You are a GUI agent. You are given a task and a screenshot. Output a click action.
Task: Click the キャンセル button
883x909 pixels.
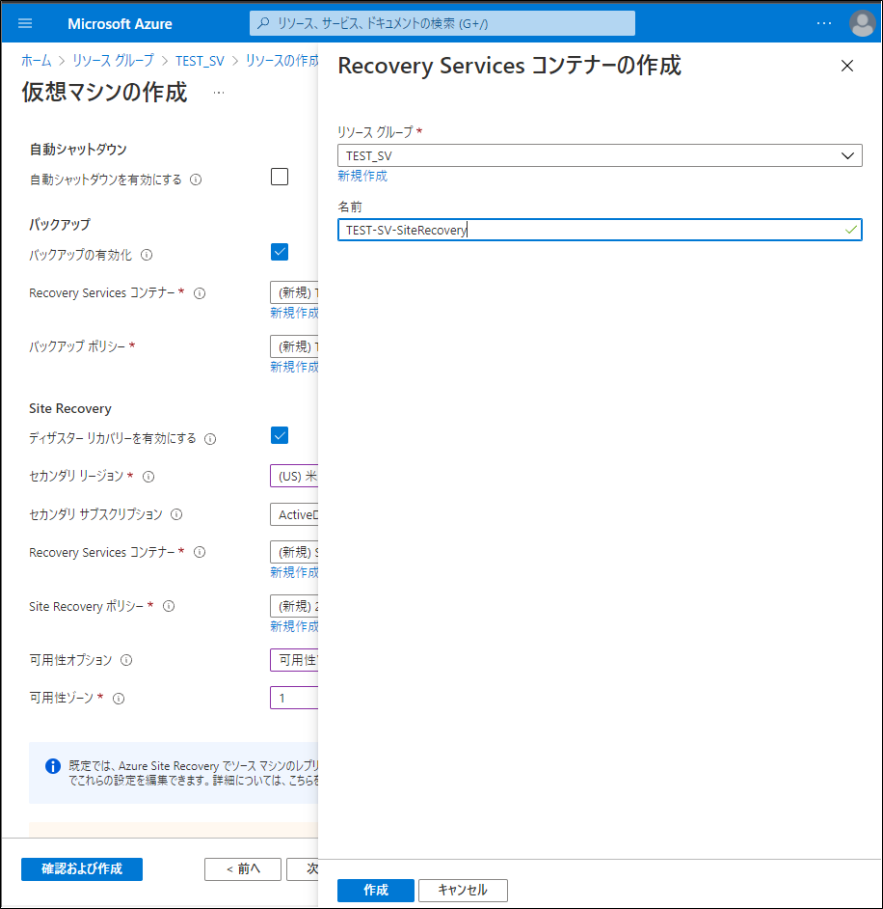click(x=463, y=890)
